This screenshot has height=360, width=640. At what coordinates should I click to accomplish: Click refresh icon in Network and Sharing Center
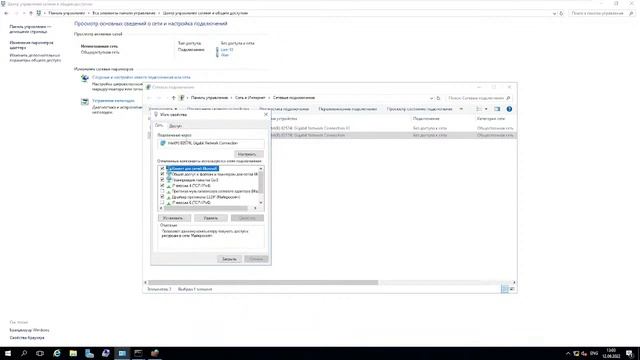(x=561, y=13)
